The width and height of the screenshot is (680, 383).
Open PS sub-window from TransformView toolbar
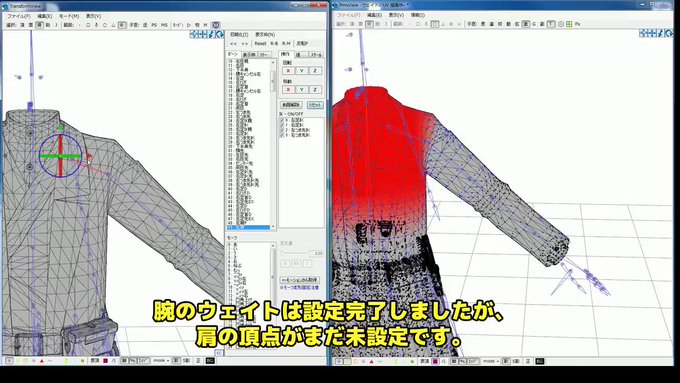pos(154,25)
